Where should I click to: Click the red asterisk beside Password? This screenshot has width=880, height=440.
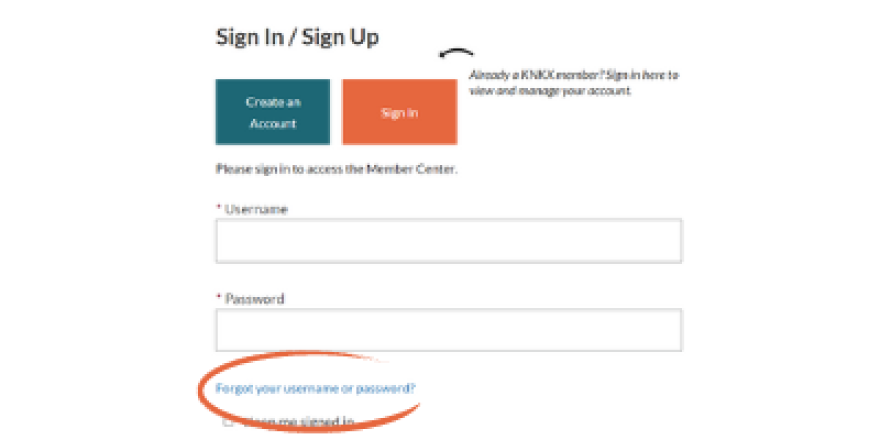click(x=219, y=298)
